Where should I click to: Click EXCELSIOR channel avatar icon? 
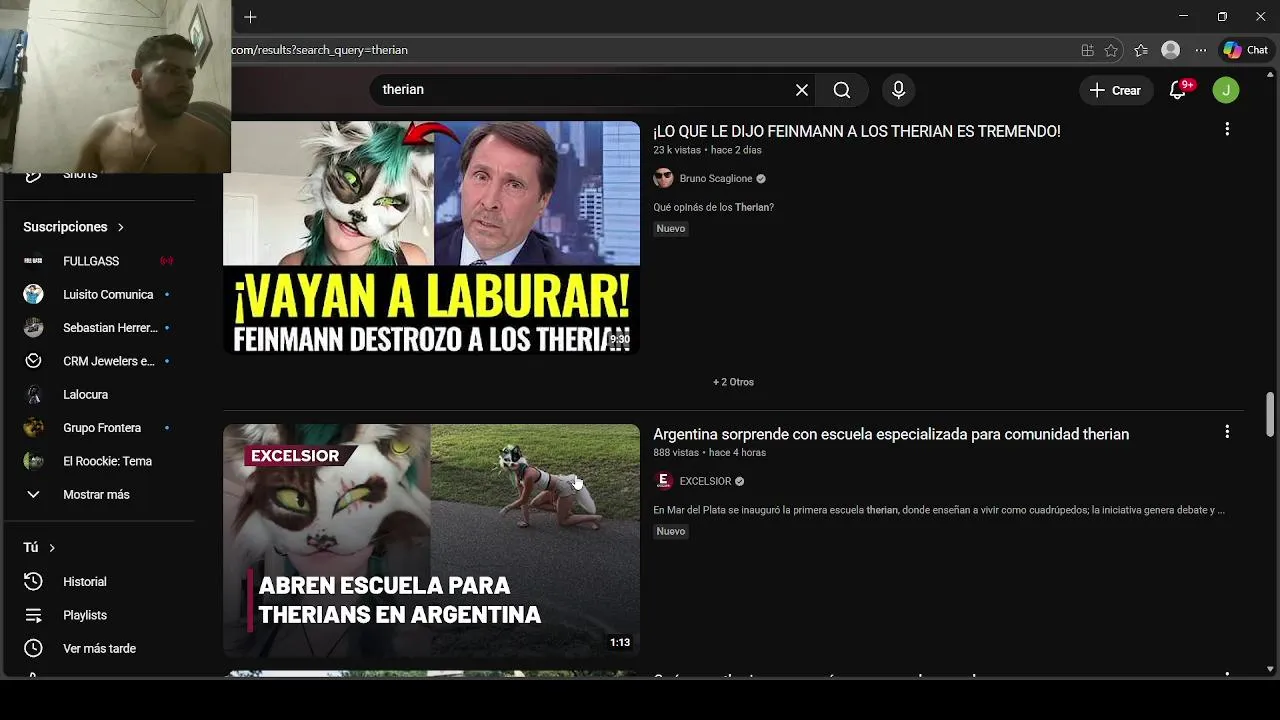(663, 481)
